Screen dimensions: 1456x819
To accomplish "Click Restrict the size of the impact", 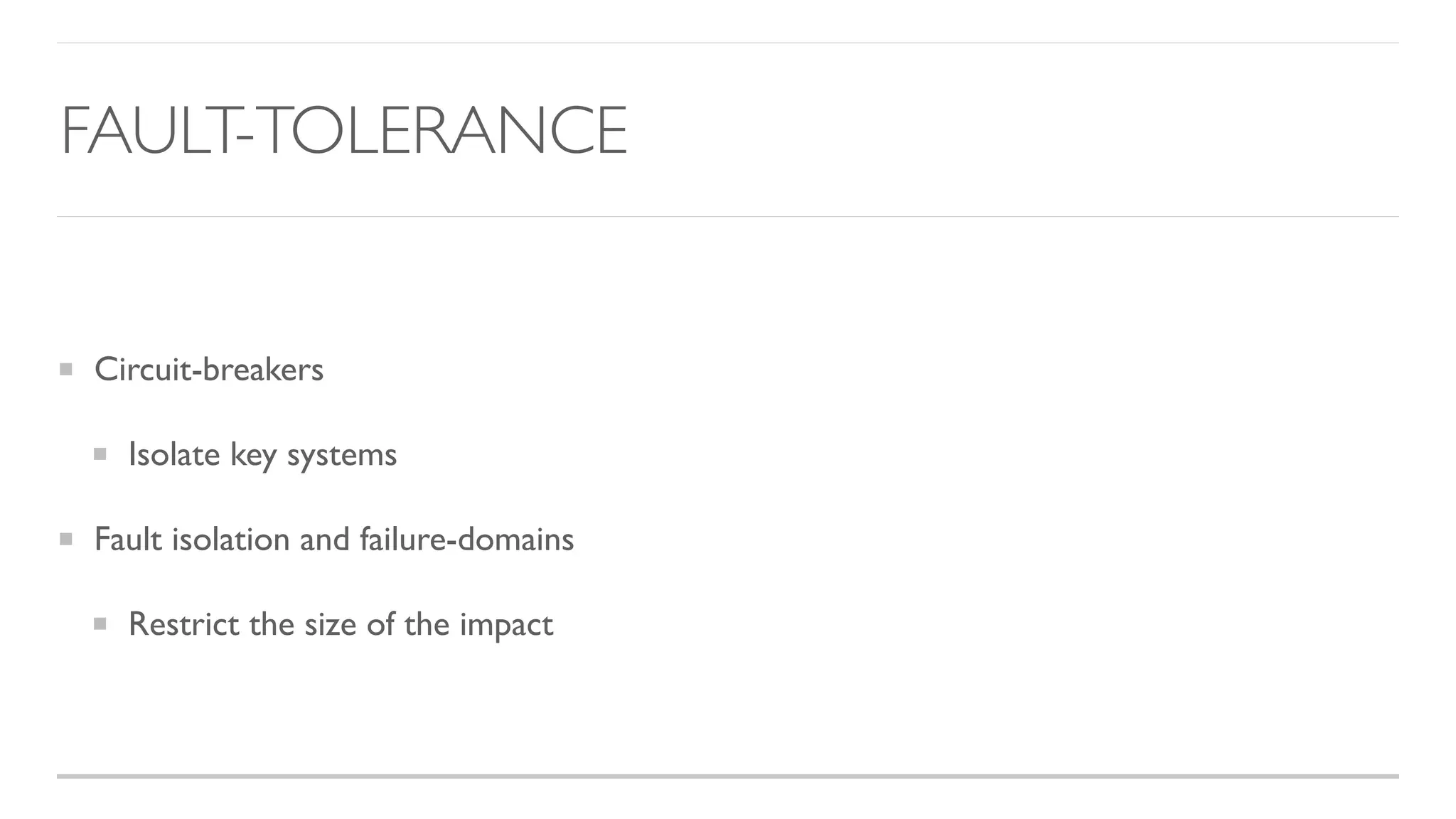I will (341, 625).
